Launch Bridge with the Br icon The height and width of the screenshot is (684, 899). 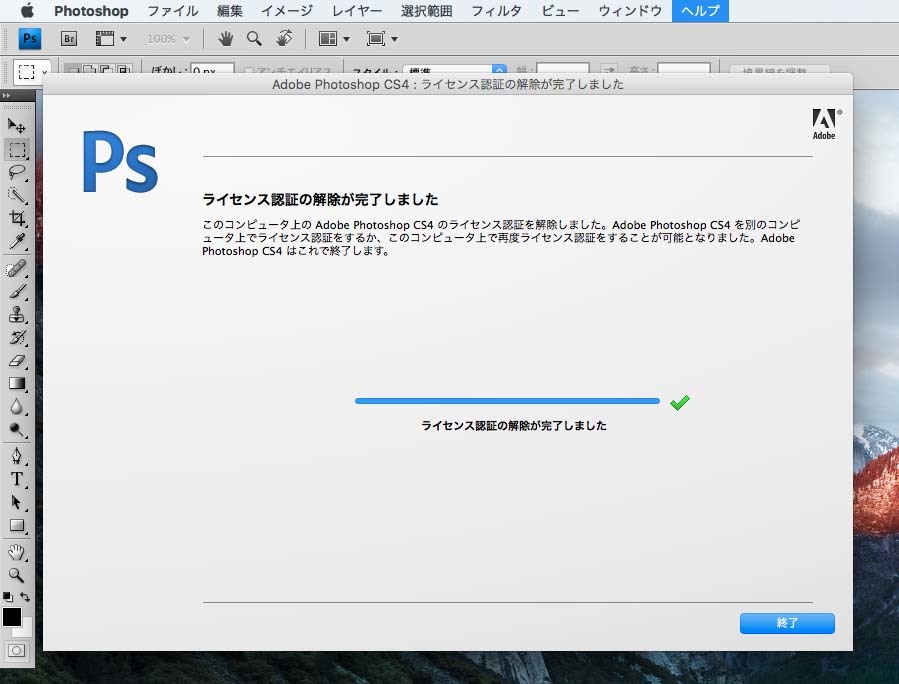pyautogui.click(x=69, y=39)
